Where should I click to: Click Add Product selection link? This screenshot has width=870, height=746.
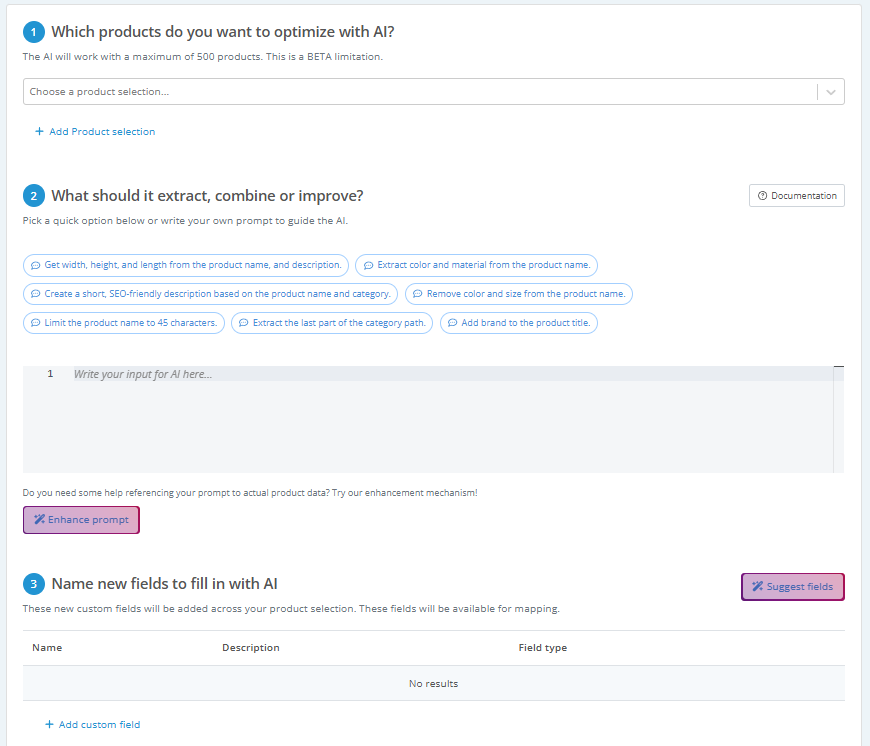click(x=95, y=131)
